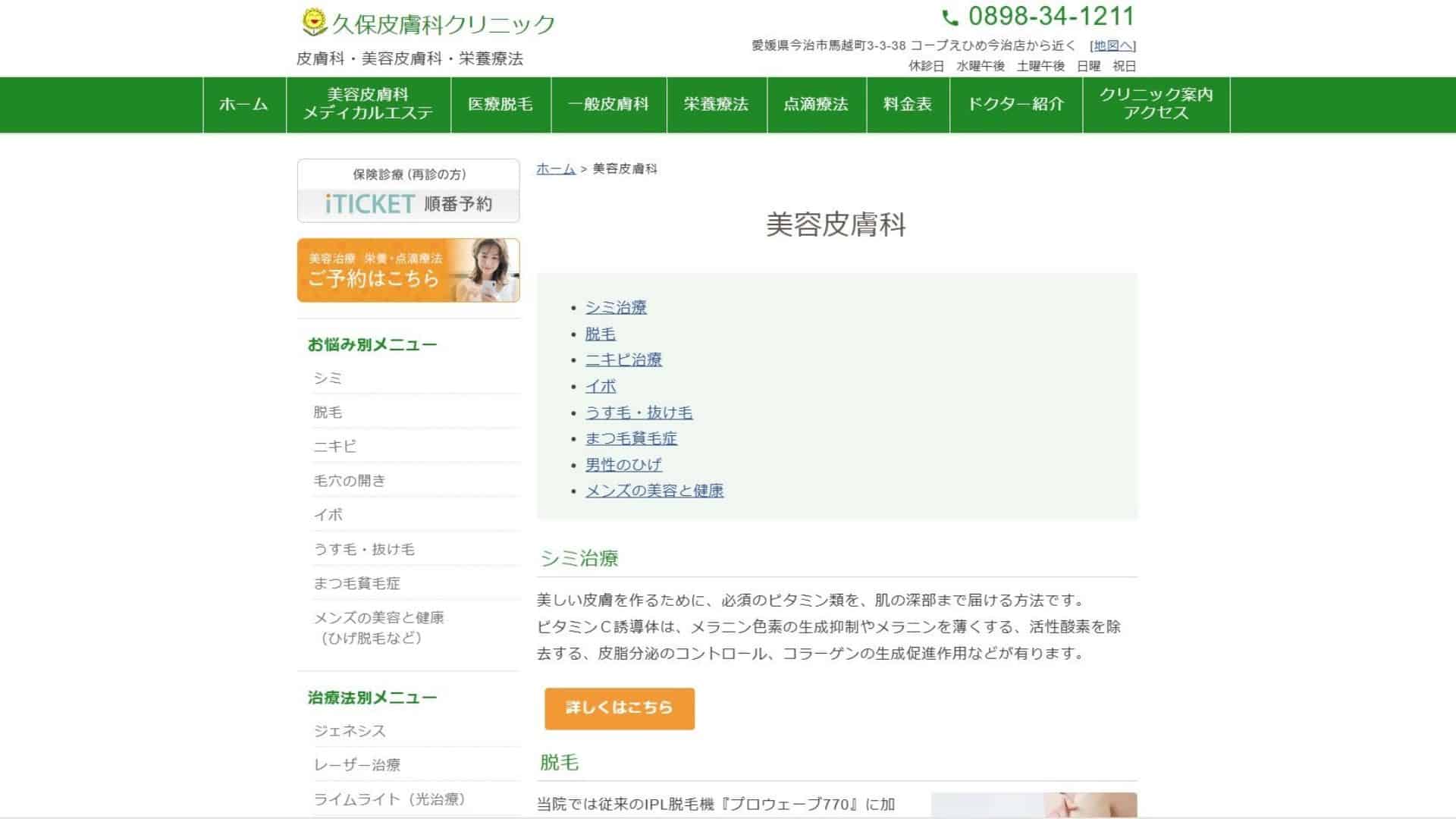This screenshot has height=819, width=1456.
Task: Select the ニキビ治療 anchor link
Action: (623, 360)
